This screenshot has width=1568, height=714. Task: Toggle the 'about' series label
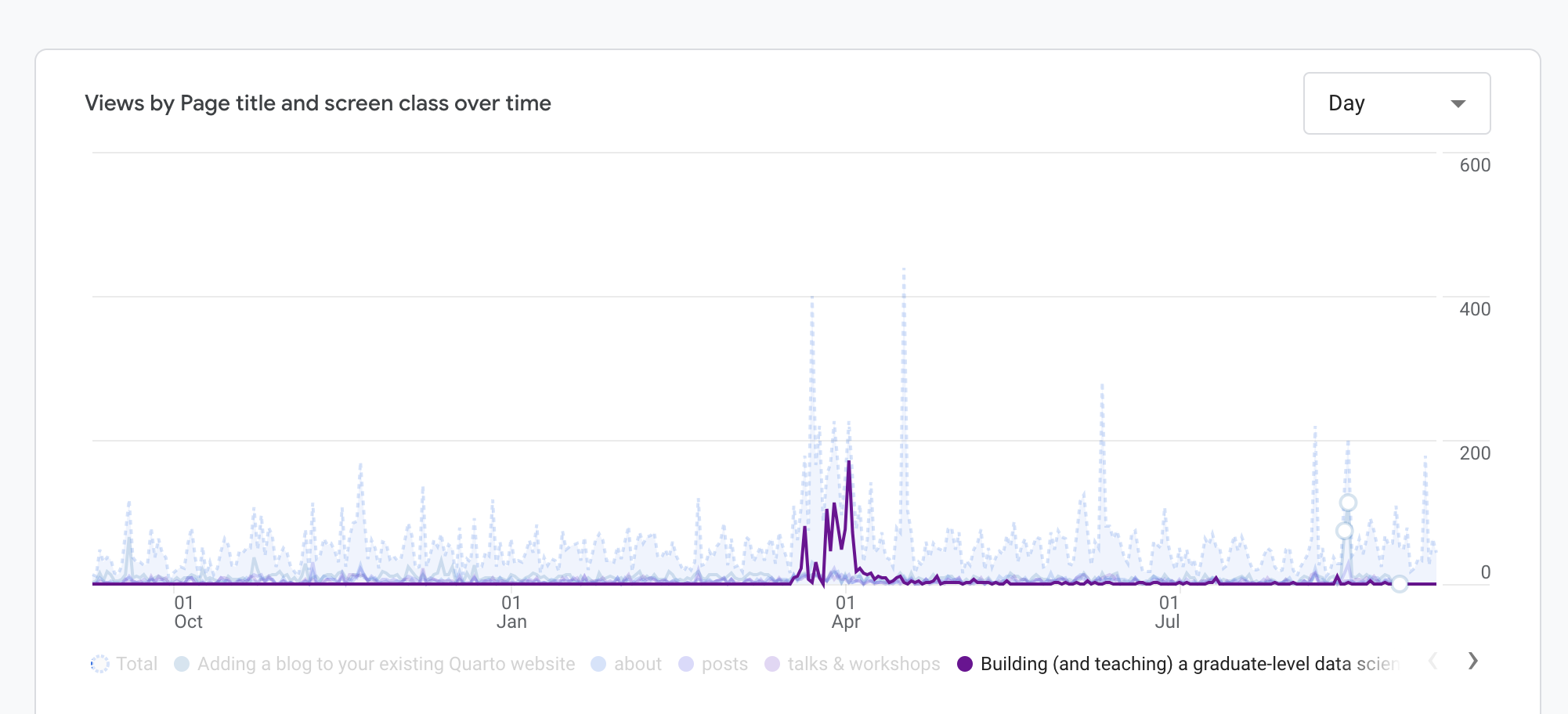point(638,664)
